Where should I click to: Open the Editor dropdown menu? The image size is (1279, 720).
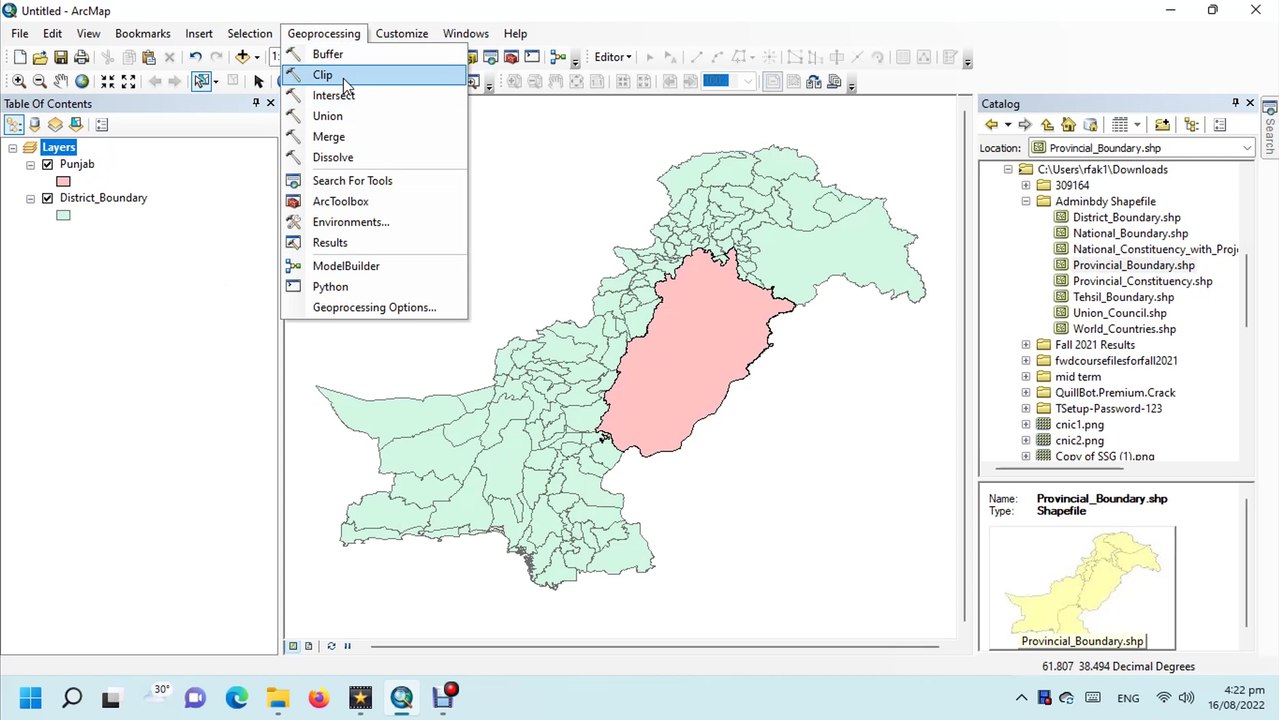[x=611, y=57]
